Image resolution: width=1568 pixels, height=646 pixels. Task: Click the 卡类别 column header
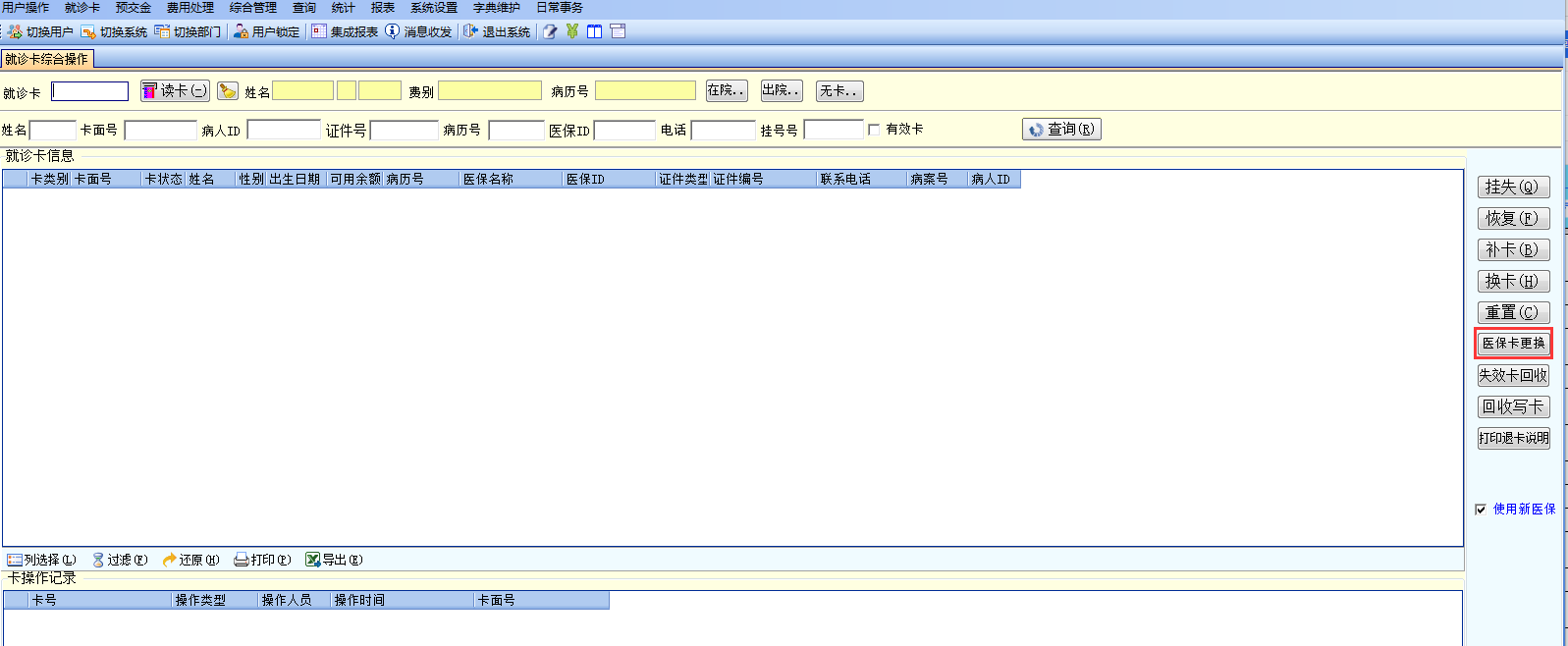click(49, 180)
